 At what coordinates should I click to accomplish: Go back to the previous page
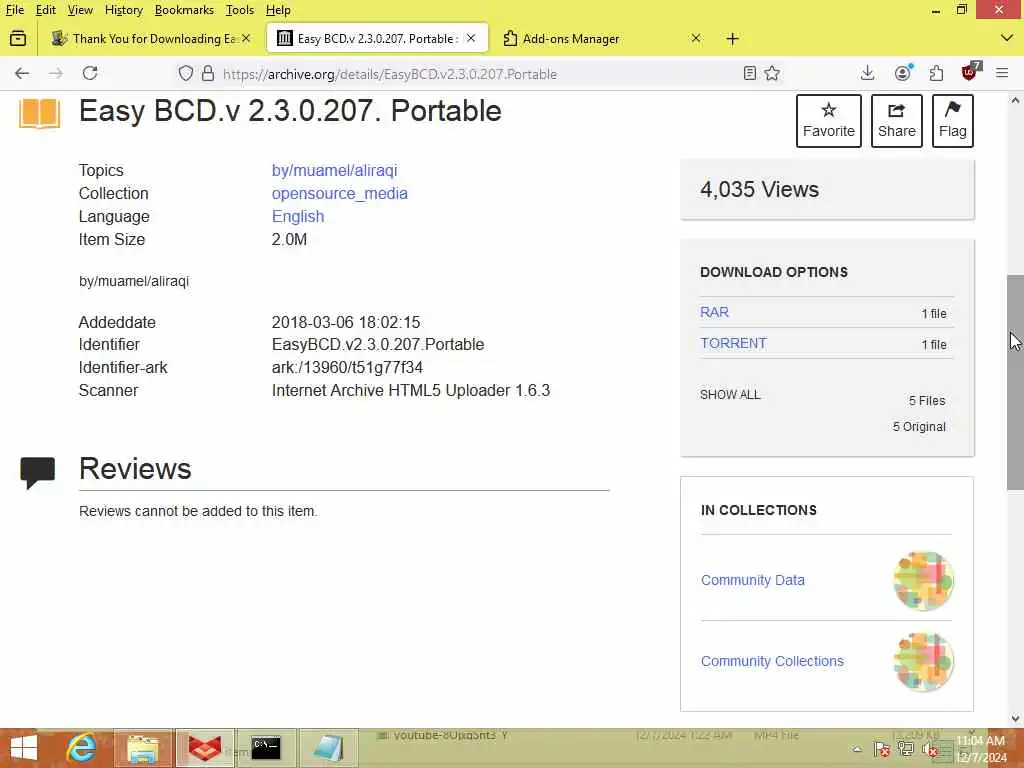22,73
